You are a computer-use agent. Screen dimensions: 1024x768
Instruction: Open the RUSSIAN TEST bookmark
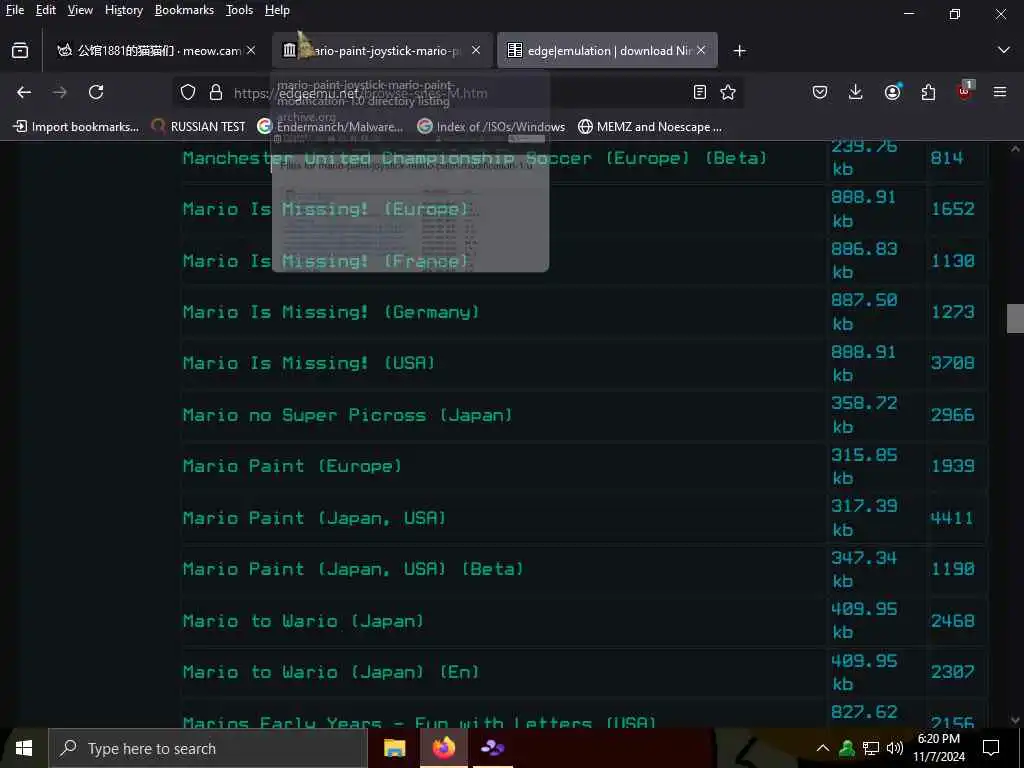[199, 127]
